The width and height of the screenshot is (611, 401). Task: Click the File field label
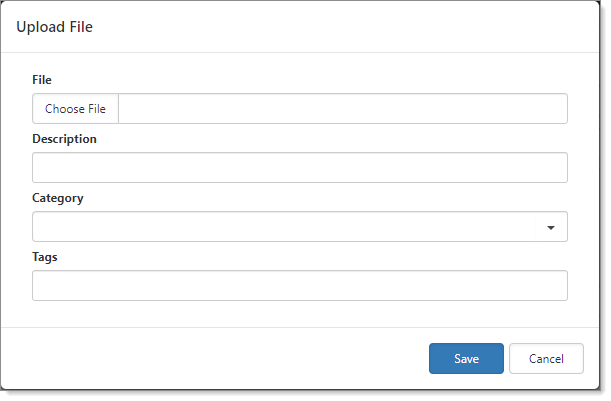(42, 79)
